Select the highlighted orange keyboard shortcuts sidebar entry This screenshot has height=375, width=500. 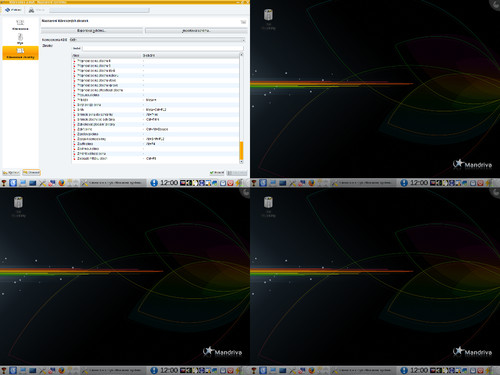20,53
